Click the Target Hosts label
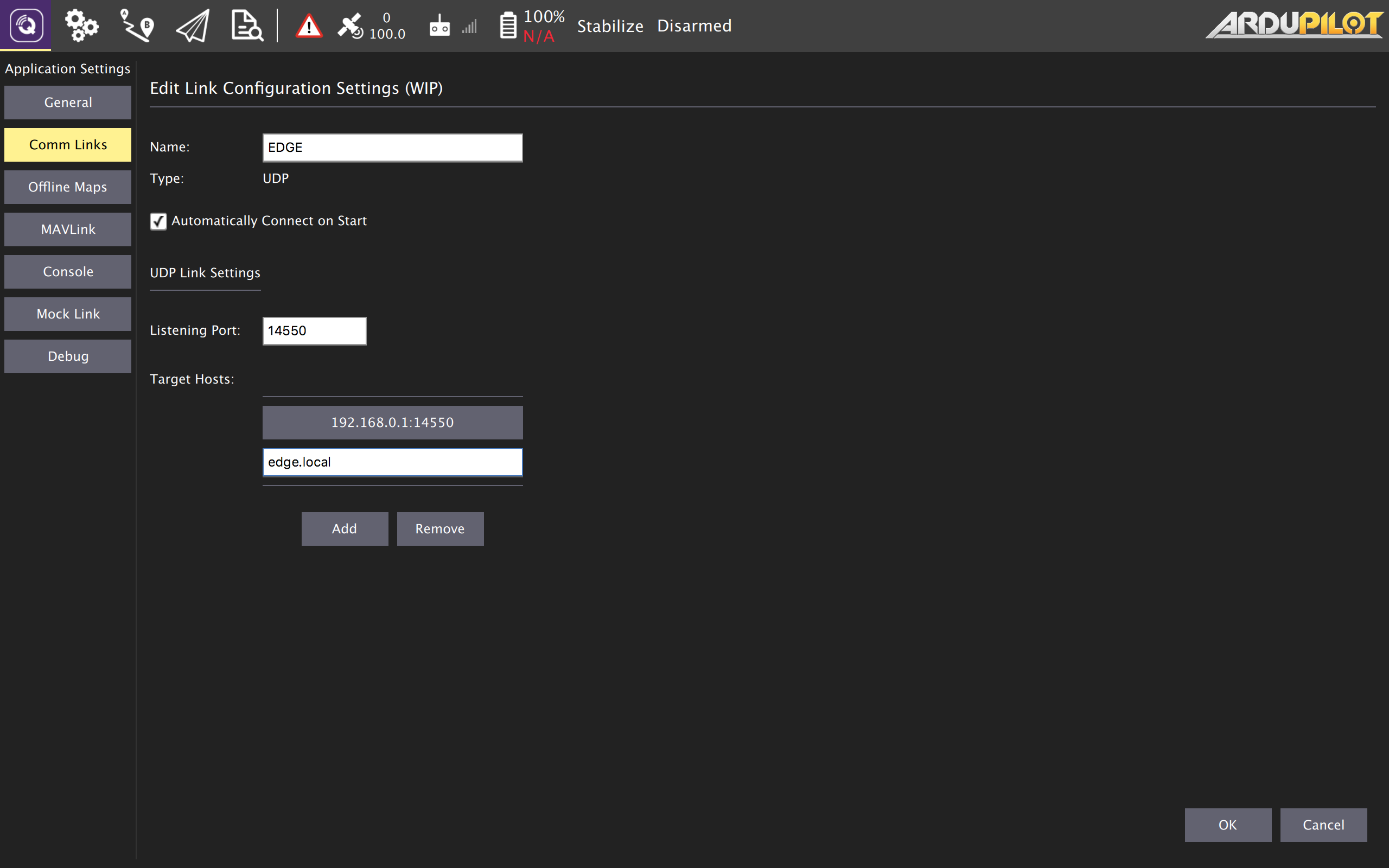This screenshot has width=1389, height=868. point(192,379)
